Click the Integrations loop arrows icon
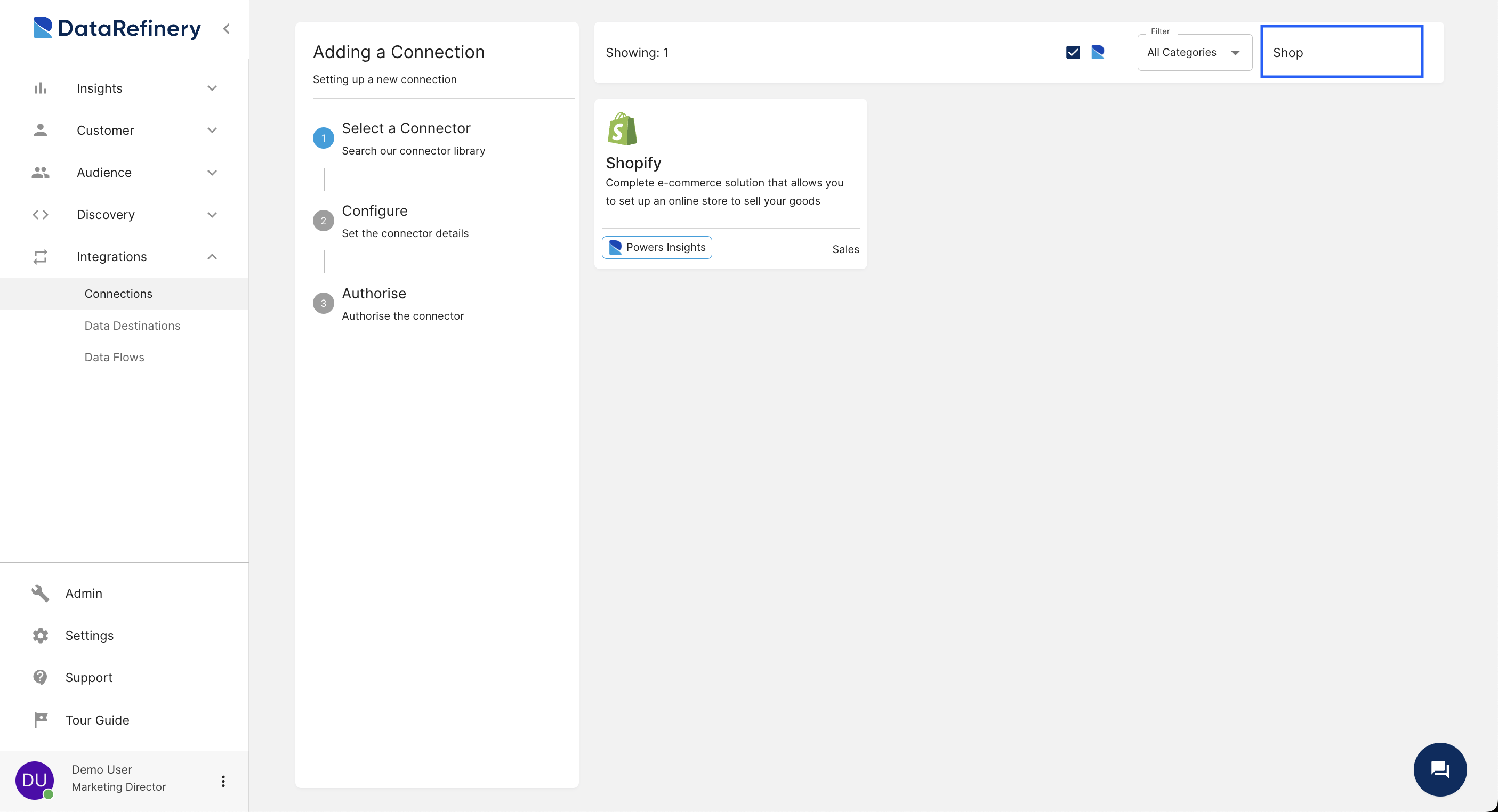1498x812 pixels. tap(40, 257)
